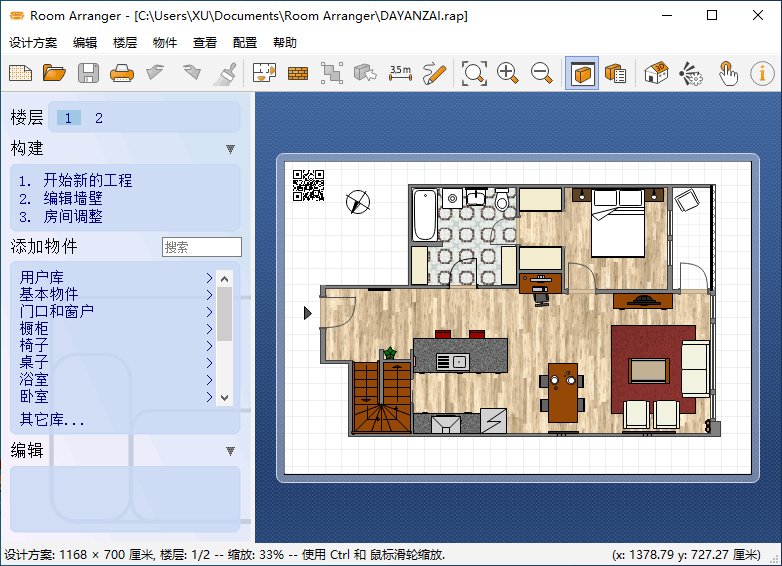The width and height of the screenshot is (782, 566).
Task: Select the red rug in the living room
Action: [653, 369]
